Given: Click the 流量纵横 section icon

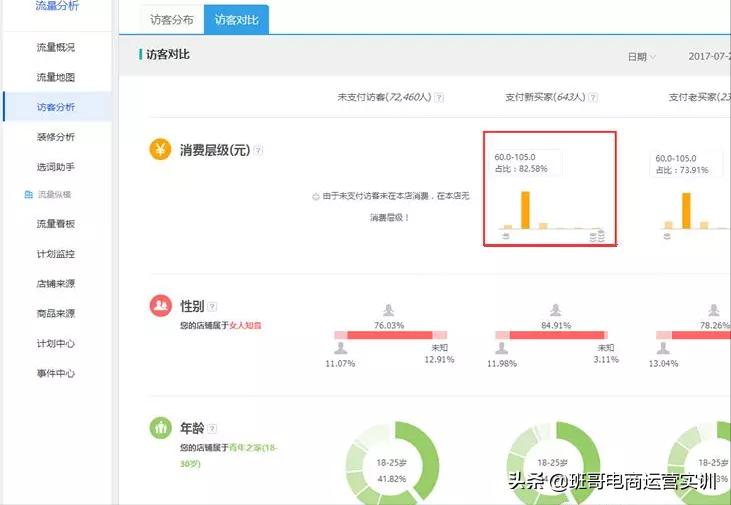Looking at the screenshot, I should [x=28, y=194].
